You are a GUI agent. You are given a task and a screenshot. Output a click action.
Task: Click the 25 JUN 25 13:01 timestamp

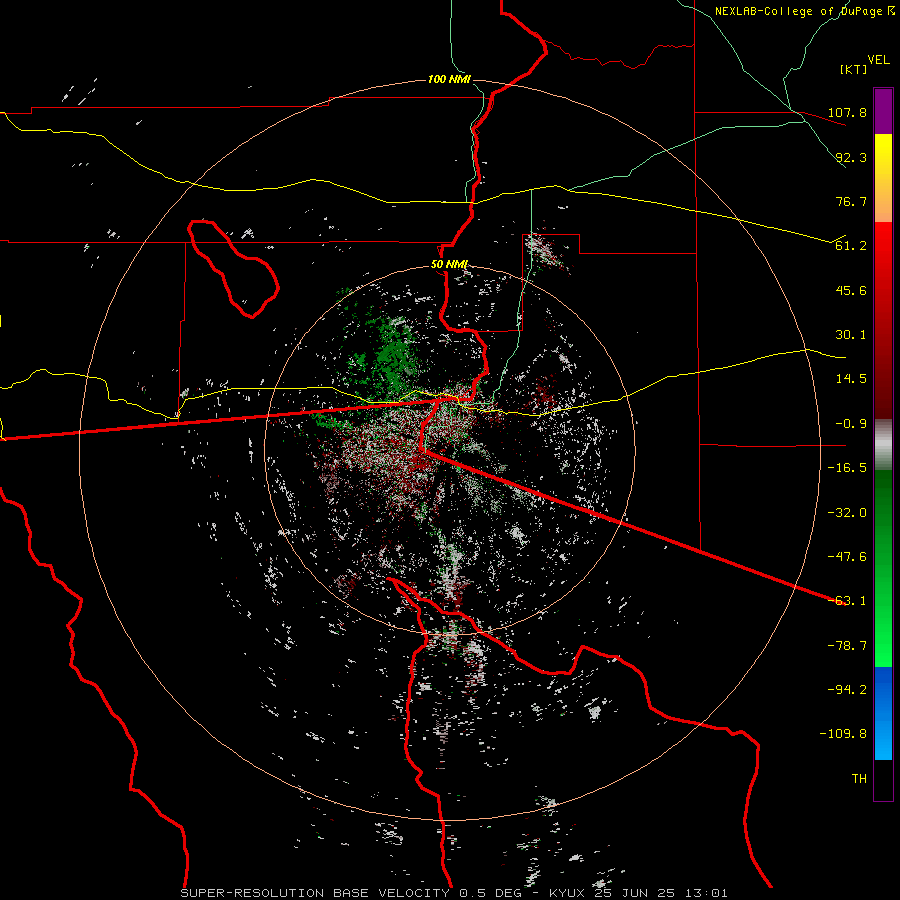[663, 893]
